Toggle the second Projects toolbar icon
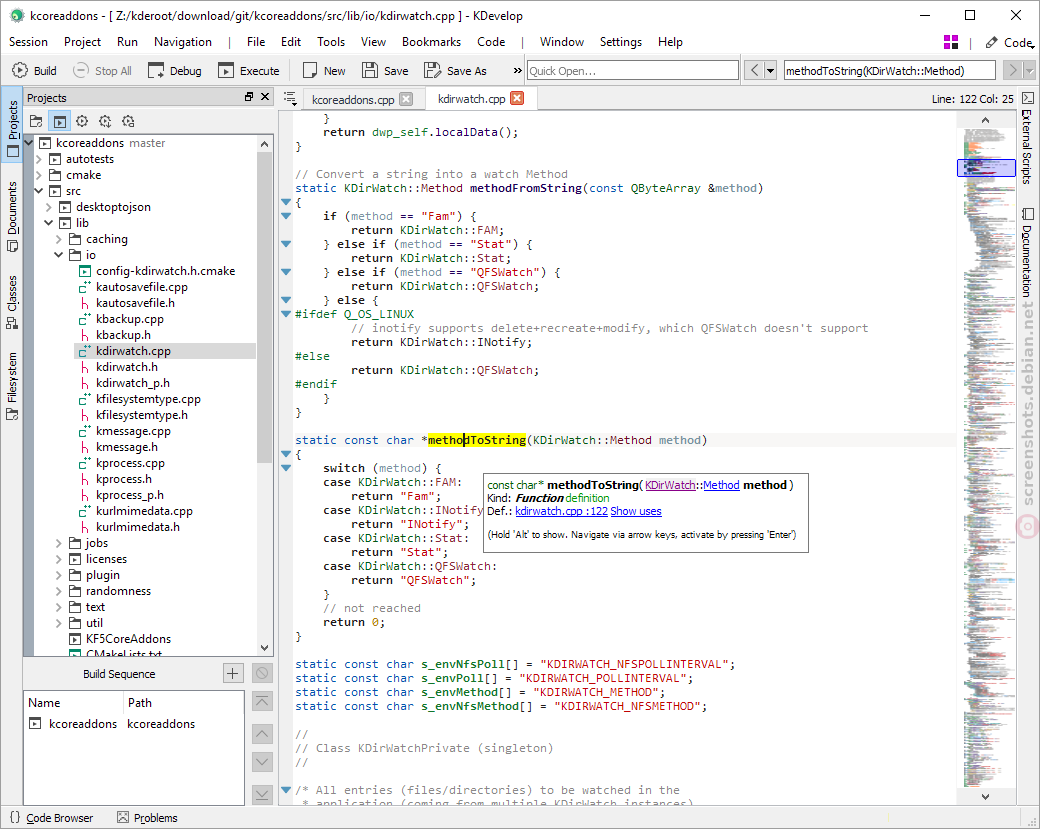 coord(60,121)
